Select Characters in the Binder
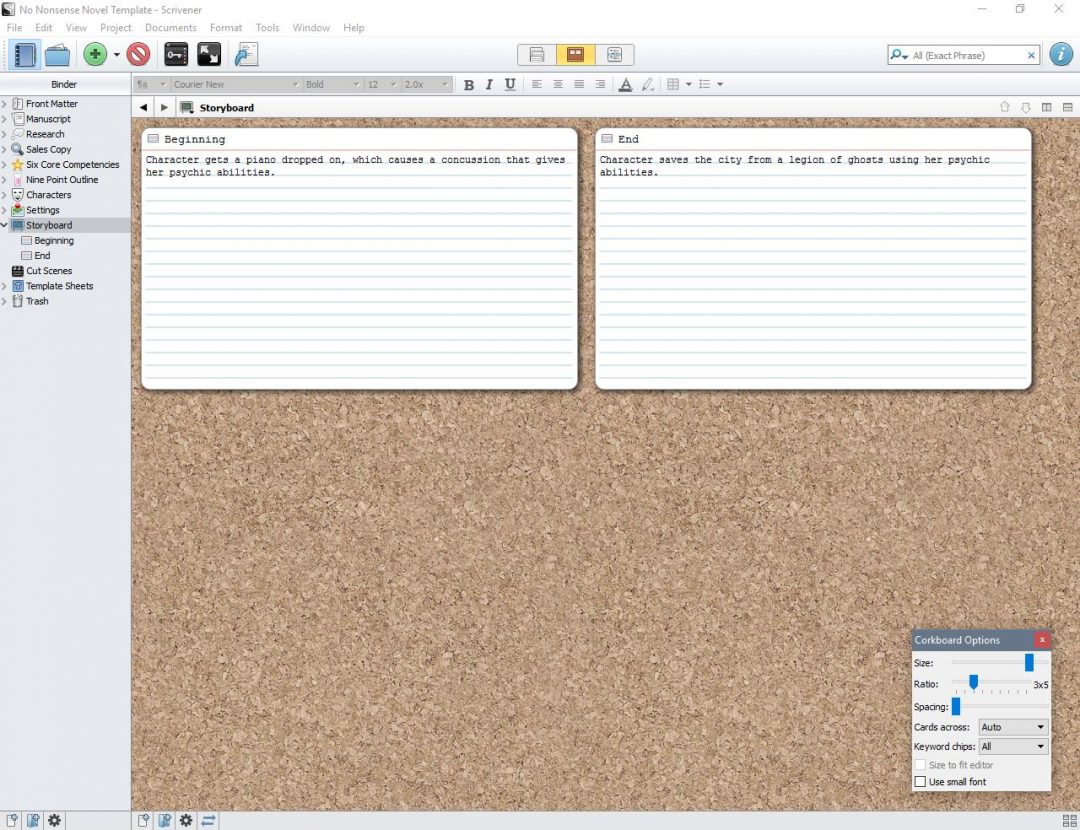 pyautogui.click(x=48, y=195)
